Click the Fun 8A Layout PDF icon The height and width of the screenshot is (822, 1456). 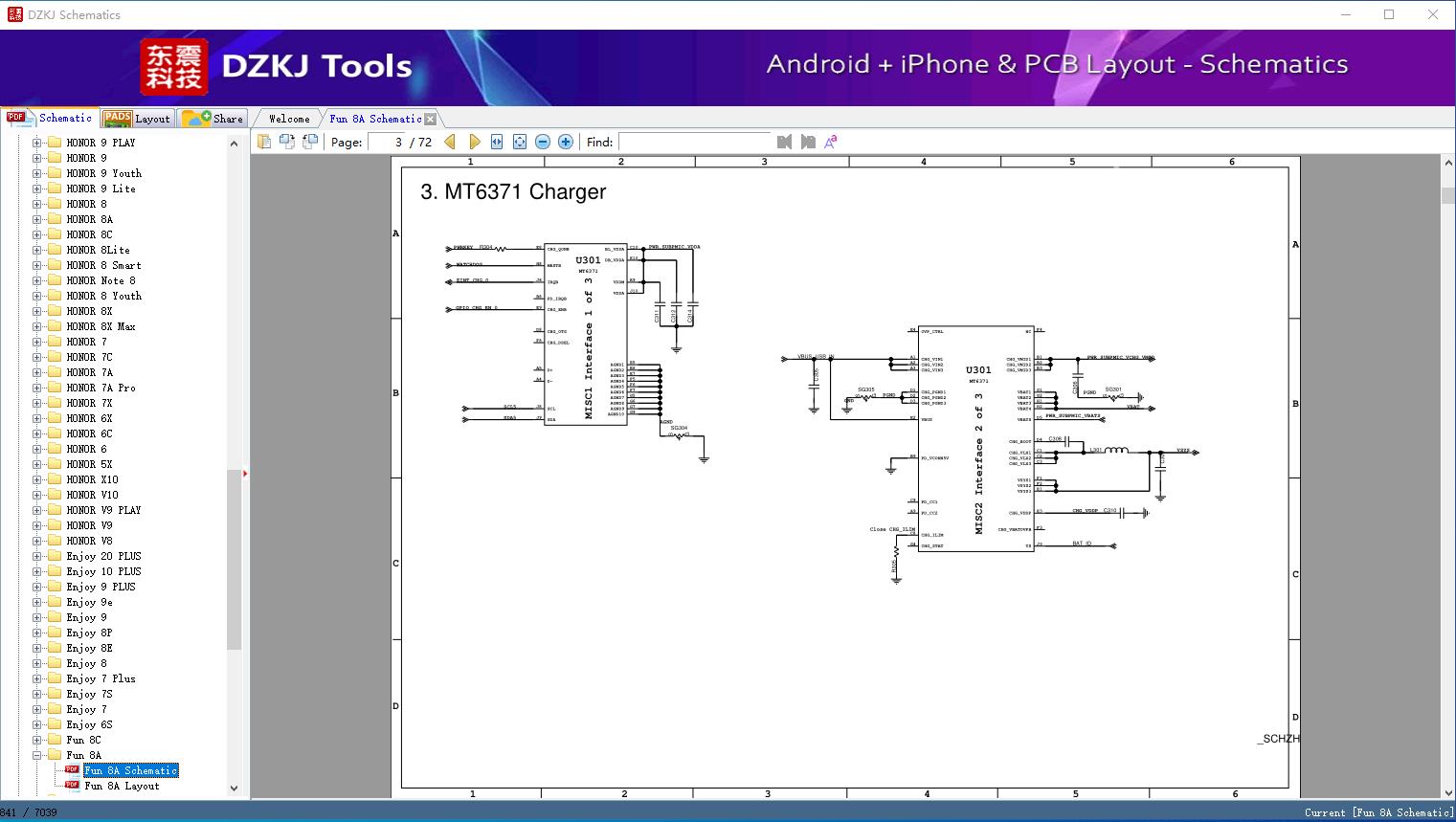coord(72,786)
